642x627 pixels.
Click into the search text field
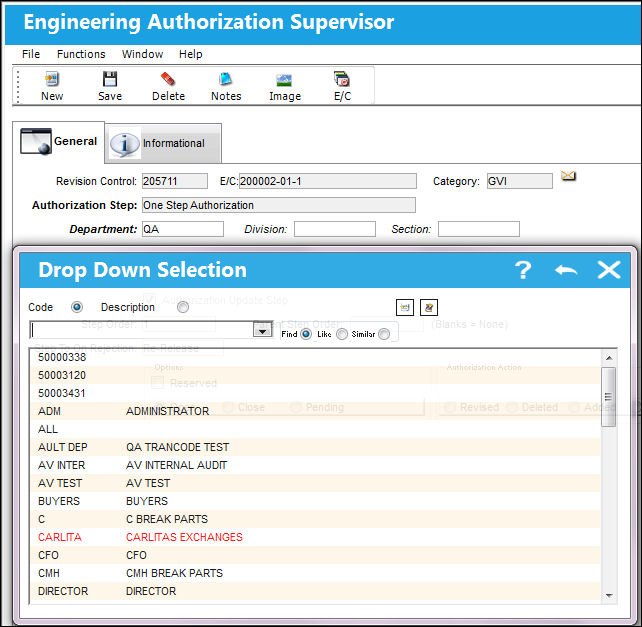pyautogui.click(x=142, y=330)
